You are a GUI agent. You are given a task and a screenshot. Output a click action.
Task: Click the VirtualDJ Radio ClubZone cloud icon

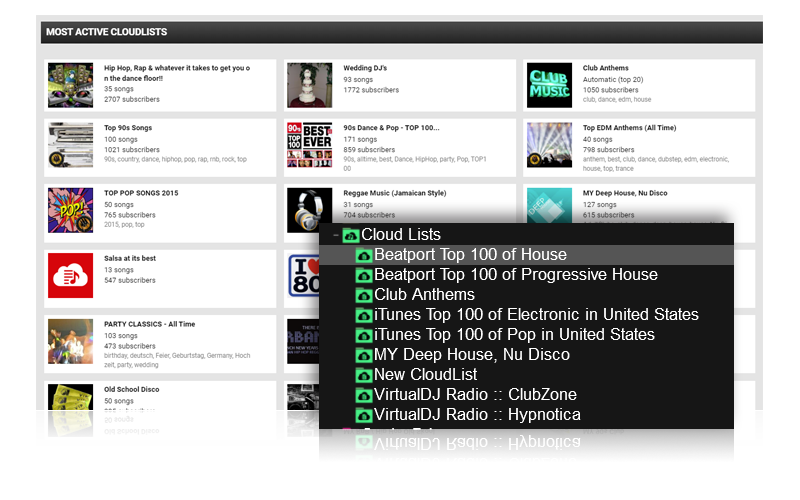click(x=364, y=395)
